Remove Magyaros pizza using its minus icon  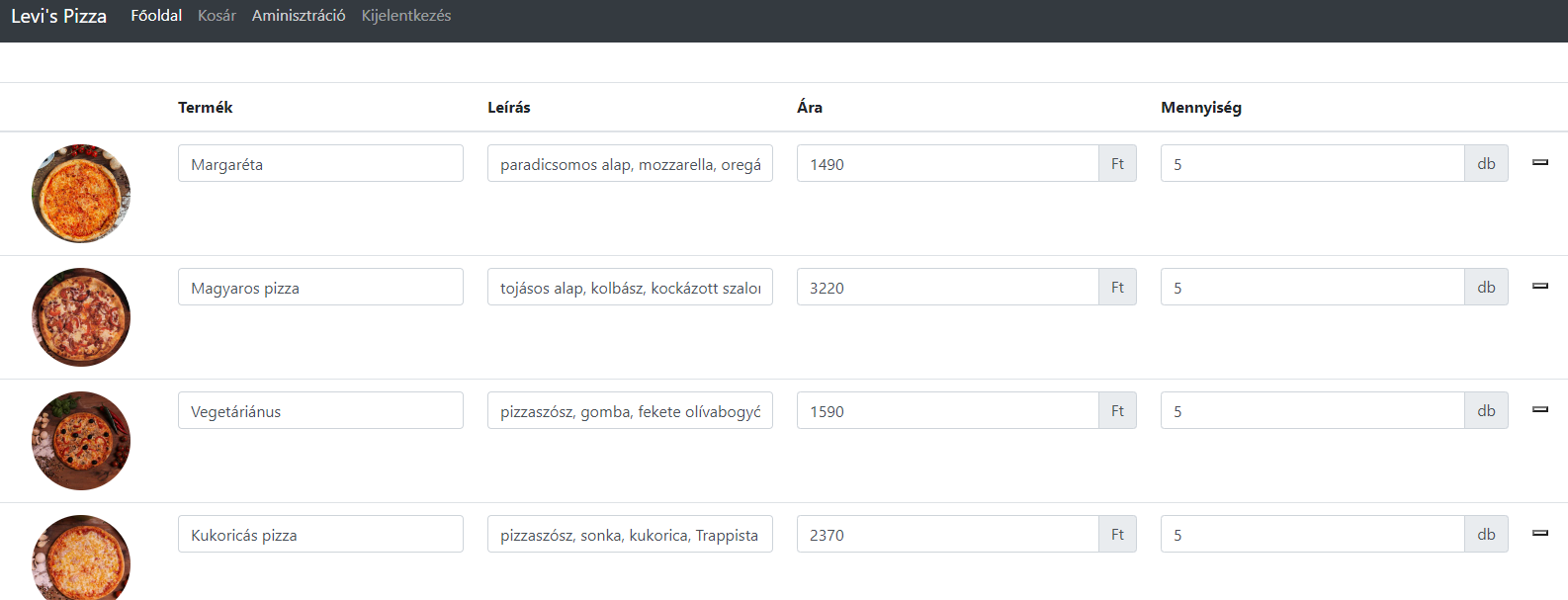click(x=1539, y=285)
